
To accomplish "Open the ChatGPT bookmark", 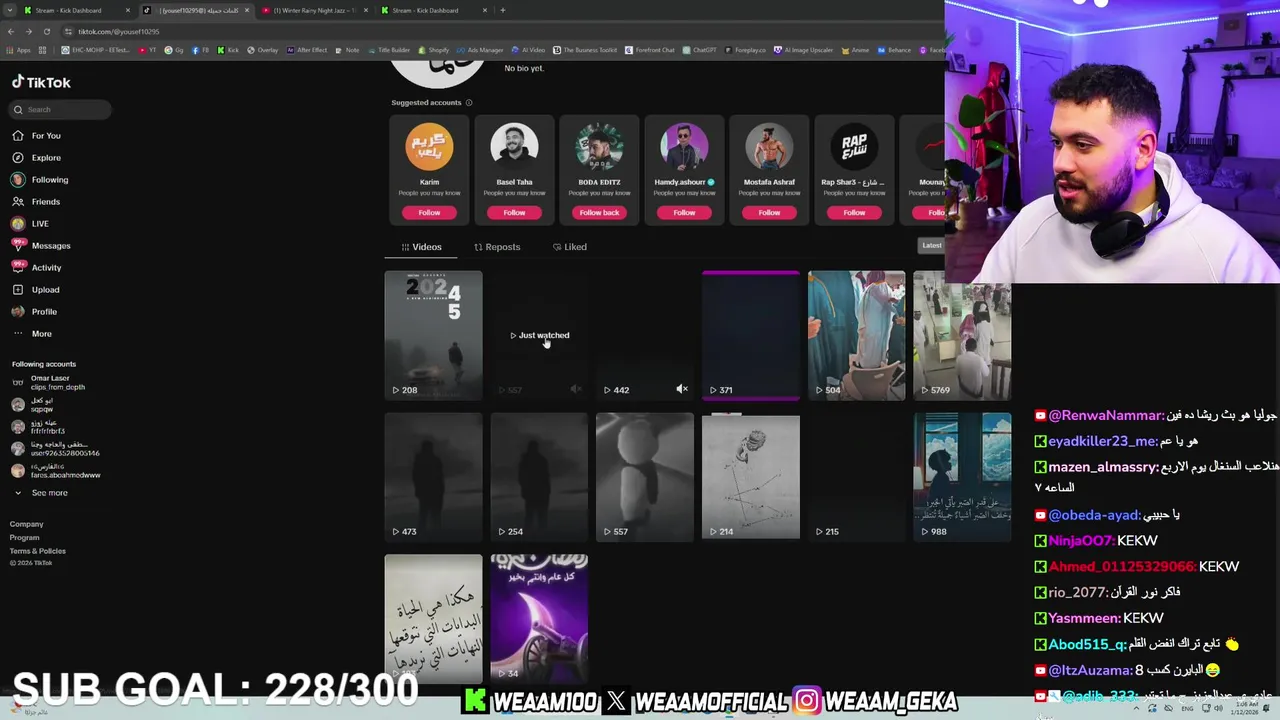I will [699, 50].
